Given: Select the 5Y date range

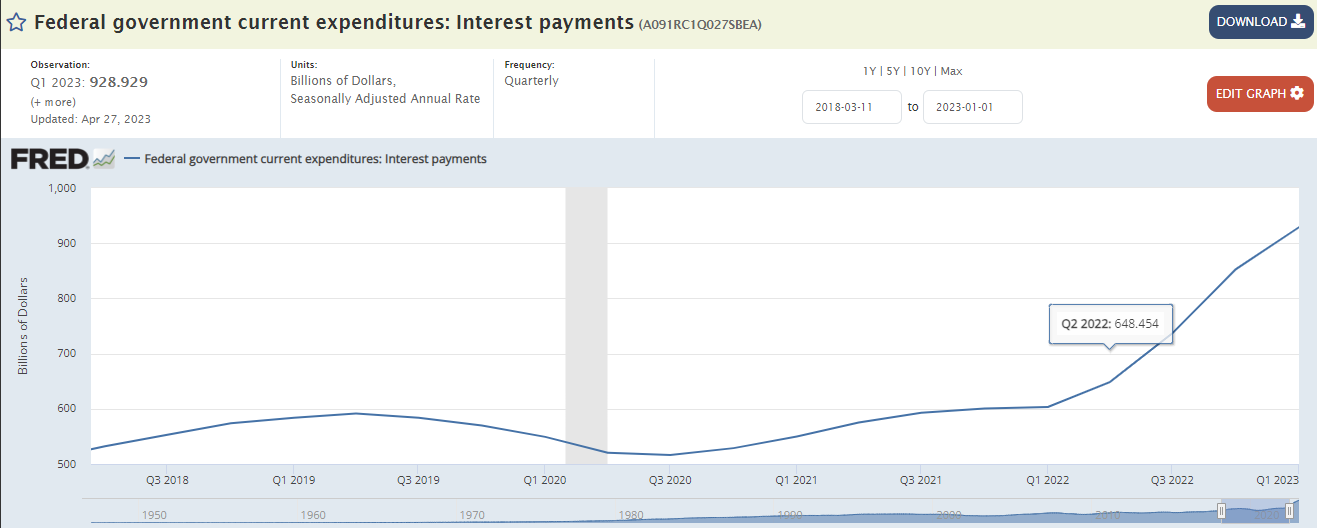Looking at the screenshot, I should point(895,71).
